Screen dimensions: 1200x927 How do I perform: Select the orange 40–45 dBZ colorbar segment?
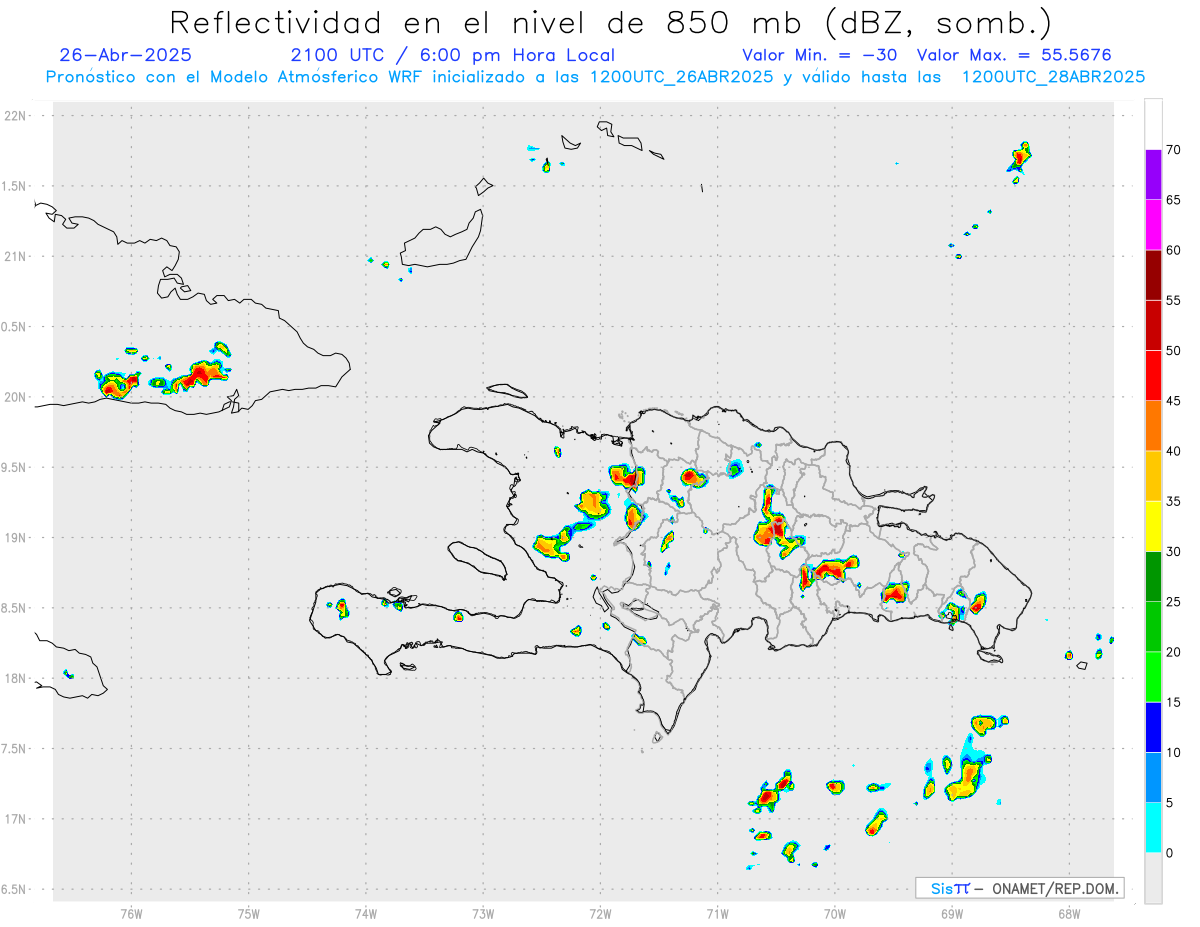click(1153, 425)
